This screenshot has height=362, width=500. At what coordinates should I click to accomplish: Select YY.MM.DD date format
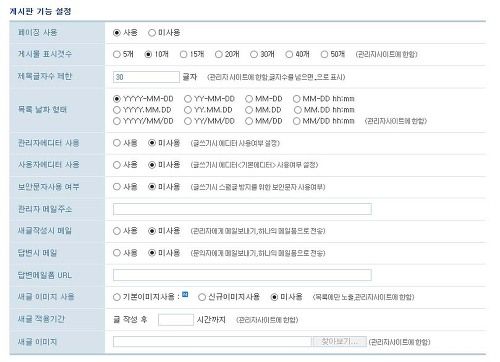pyautogui.click(x=188, y=110)
